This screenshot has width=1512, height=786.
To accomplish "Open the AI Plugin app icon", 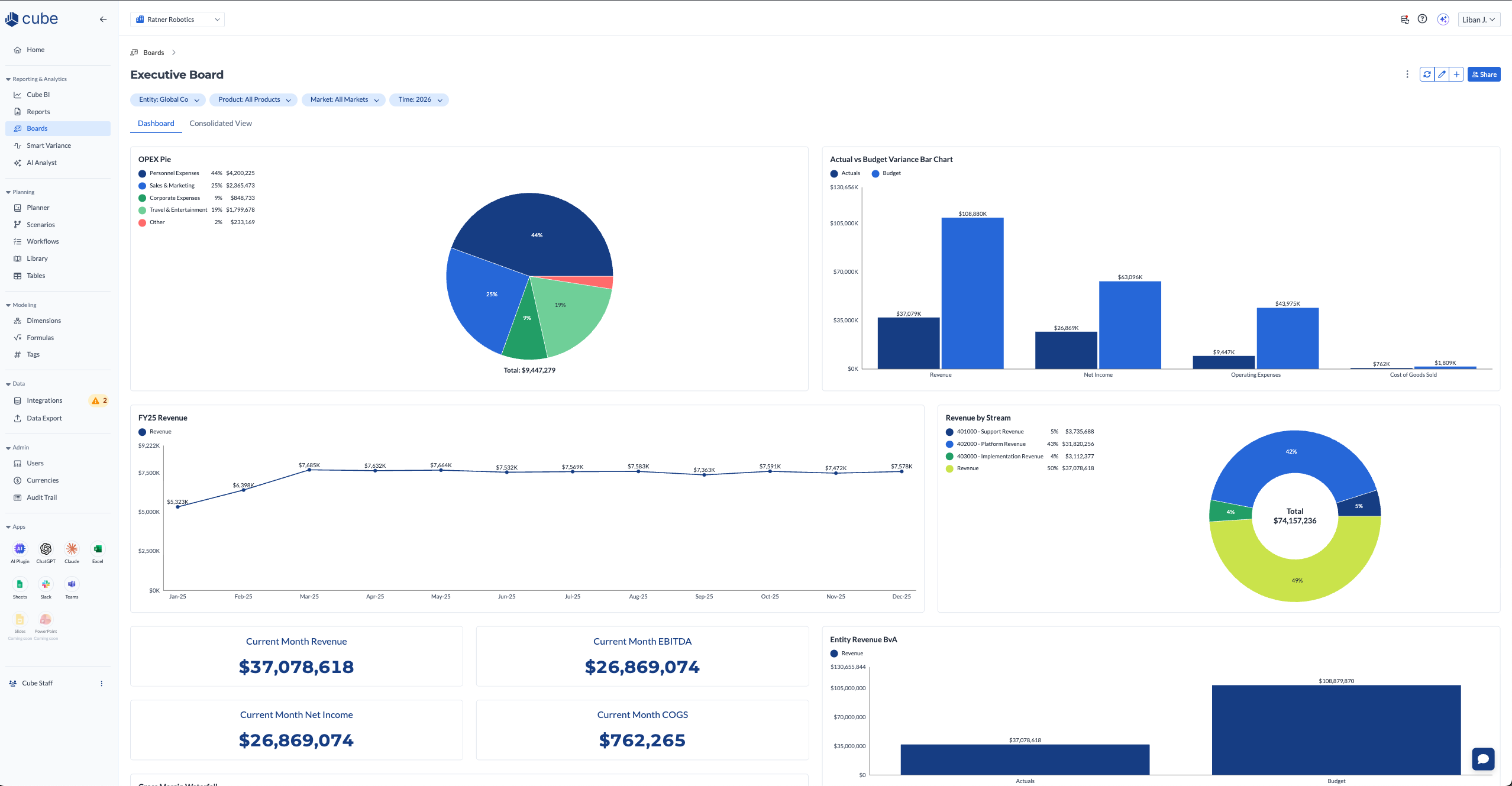I will (x=20, y=548).
